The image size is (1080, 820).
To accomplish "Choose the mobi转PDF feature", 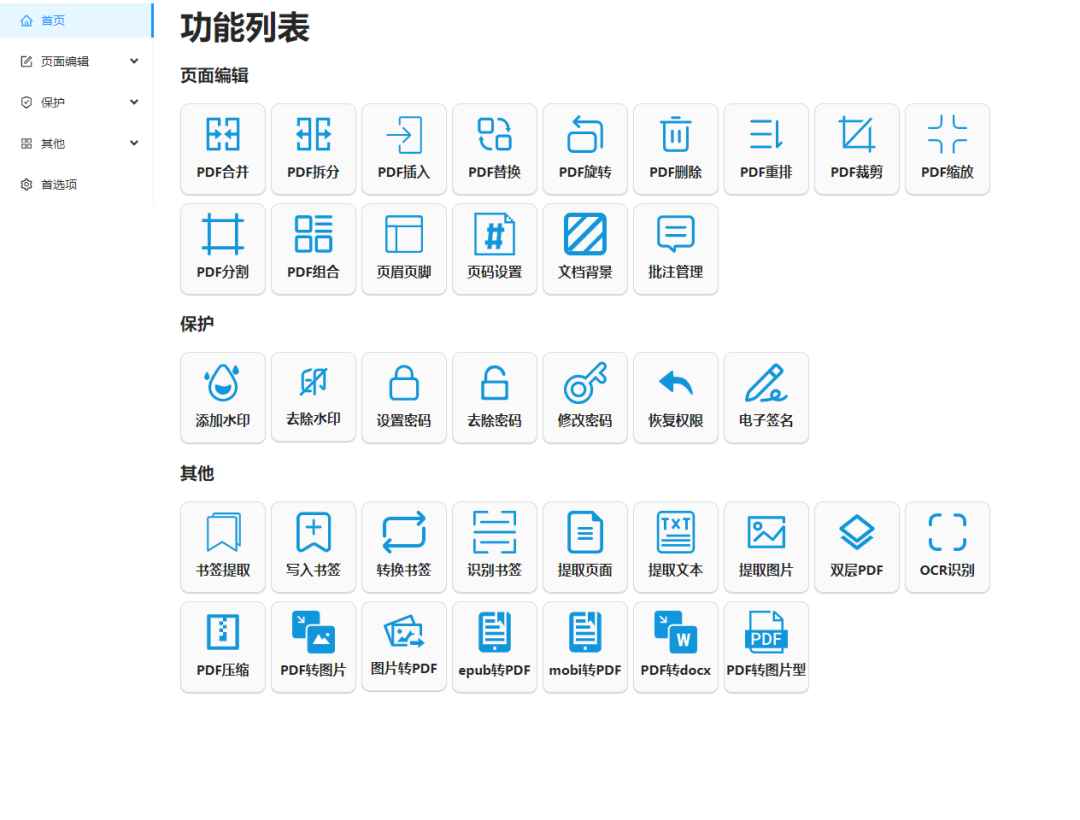I will point(585,646).
